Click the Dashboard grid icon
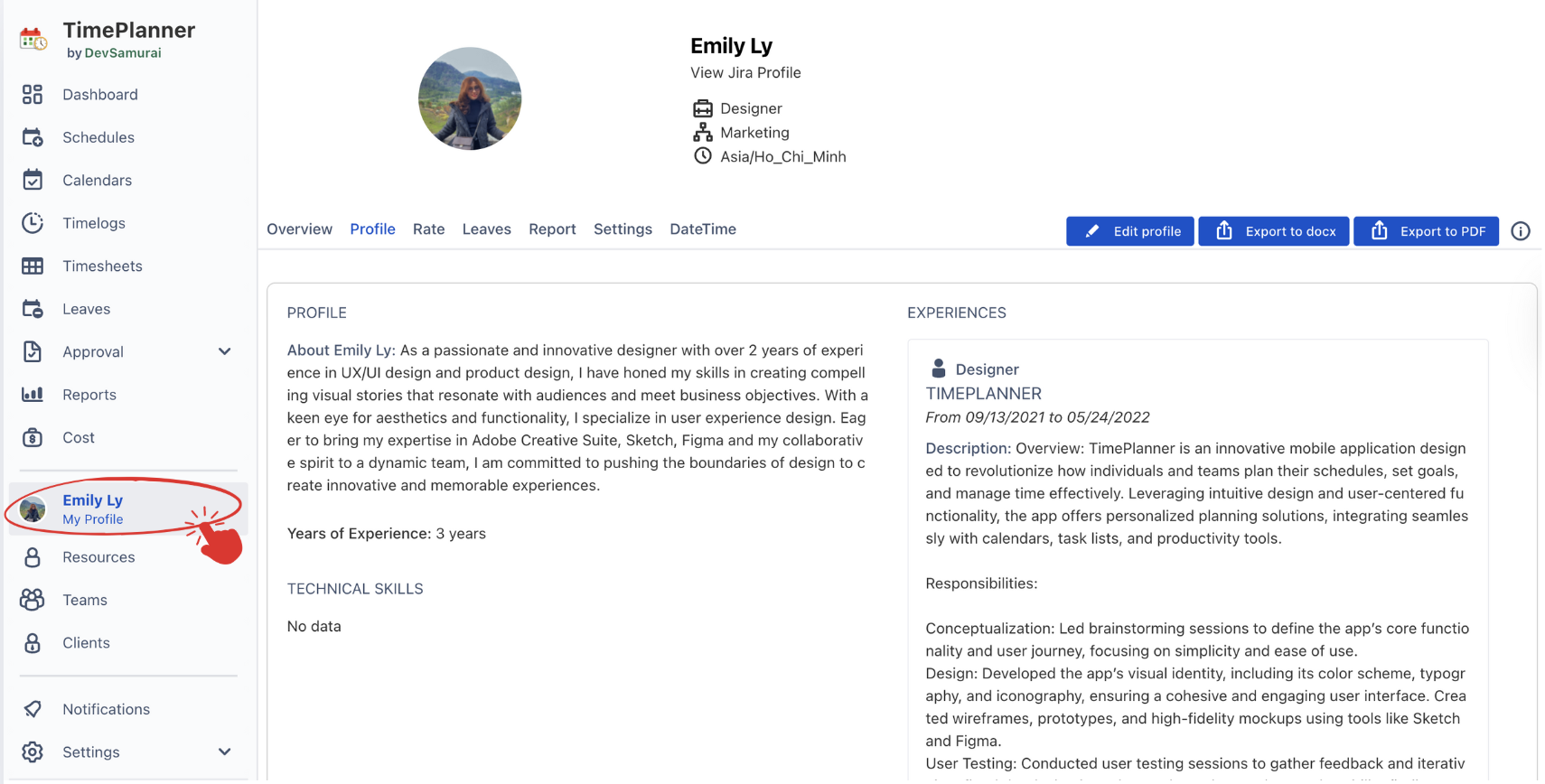1545x784 pixels. coord(33,94)
